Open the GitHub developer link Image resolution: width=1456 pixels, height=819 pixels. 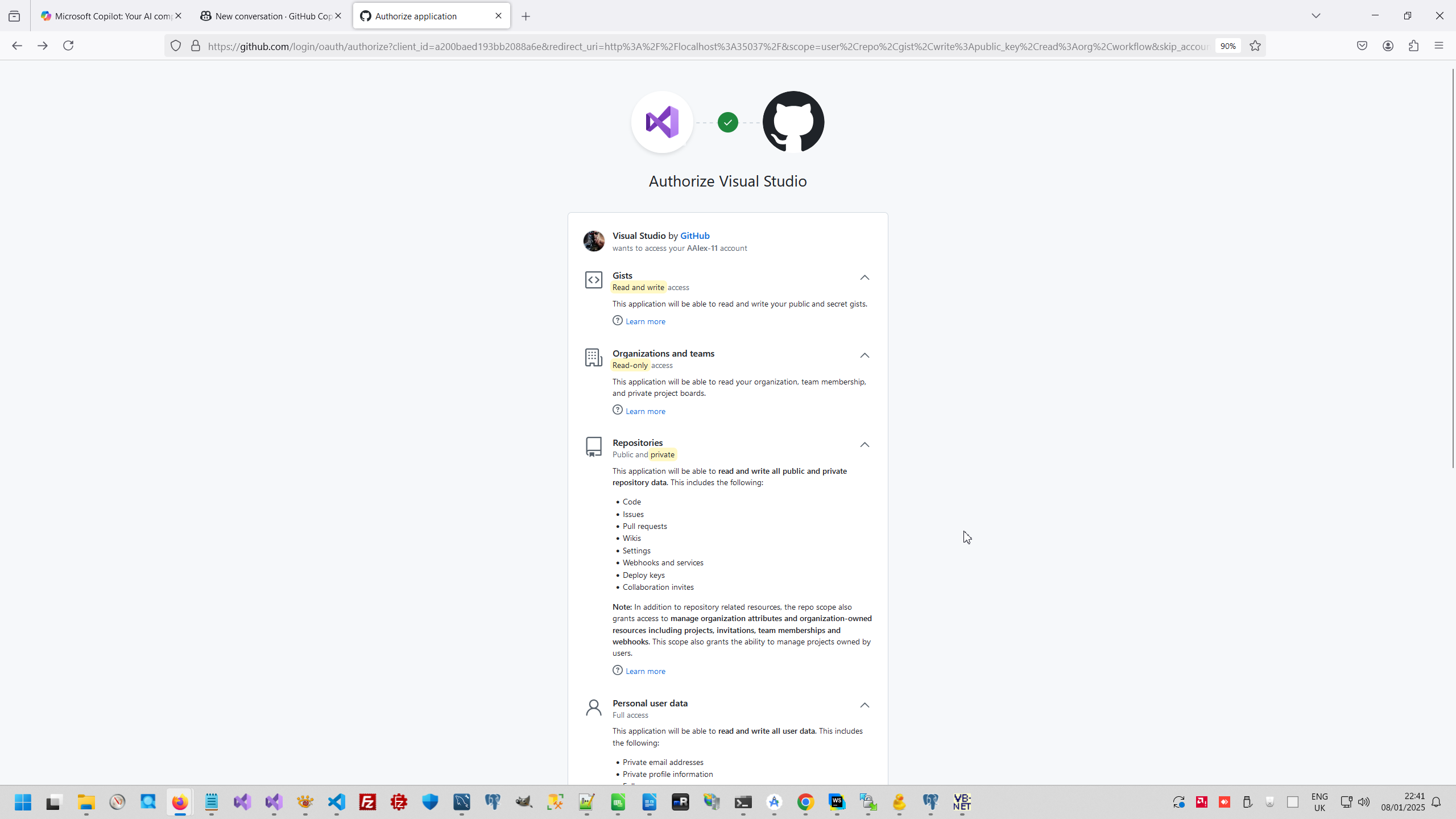694,235
